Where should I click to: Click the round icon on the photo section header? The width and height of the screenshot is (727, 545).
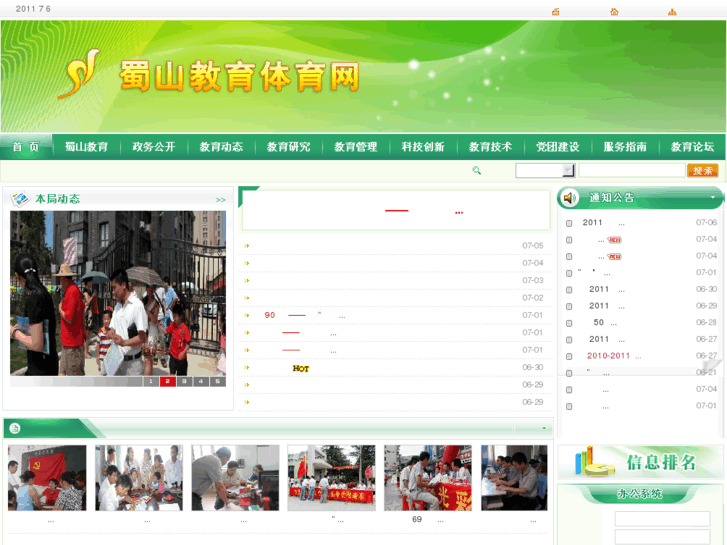(x=15, y=428)
